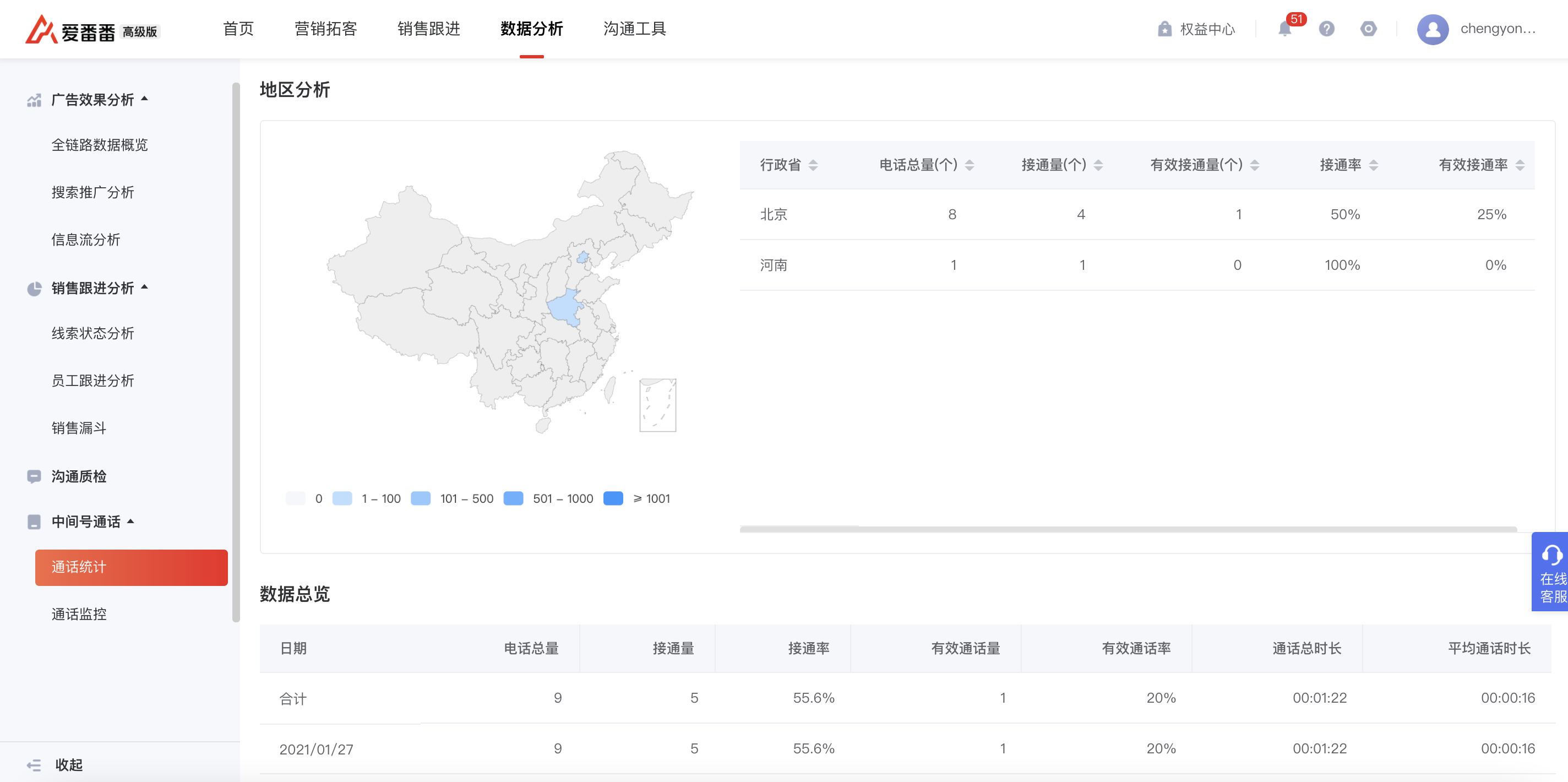This screenshot has height=782, width=1568.
Task: Open 销售漏斗 in sidebar
Action: point(79,429)
